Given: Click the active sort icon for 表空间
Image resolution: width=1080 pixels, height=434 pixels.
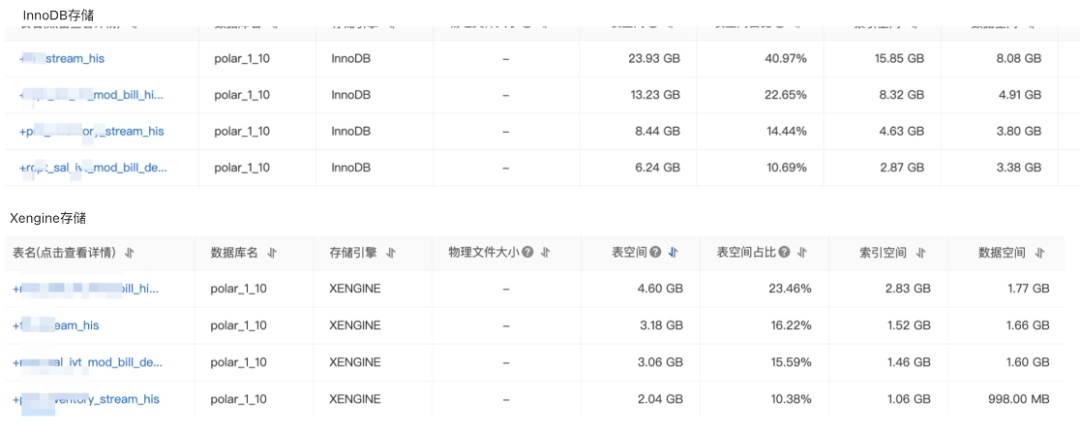Looking at the screenshot, I should [673, 252].
